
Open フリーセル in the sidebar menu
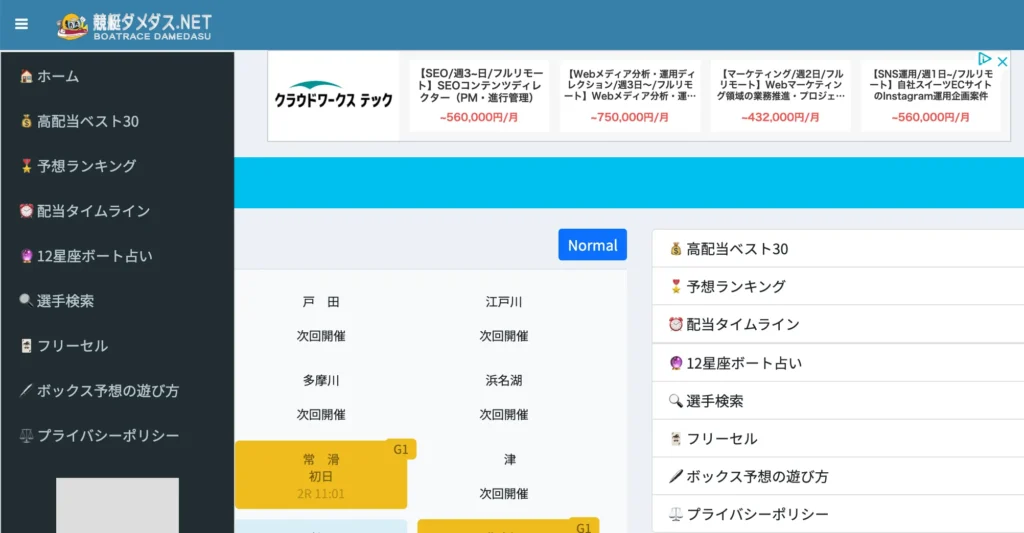[118, 346]
